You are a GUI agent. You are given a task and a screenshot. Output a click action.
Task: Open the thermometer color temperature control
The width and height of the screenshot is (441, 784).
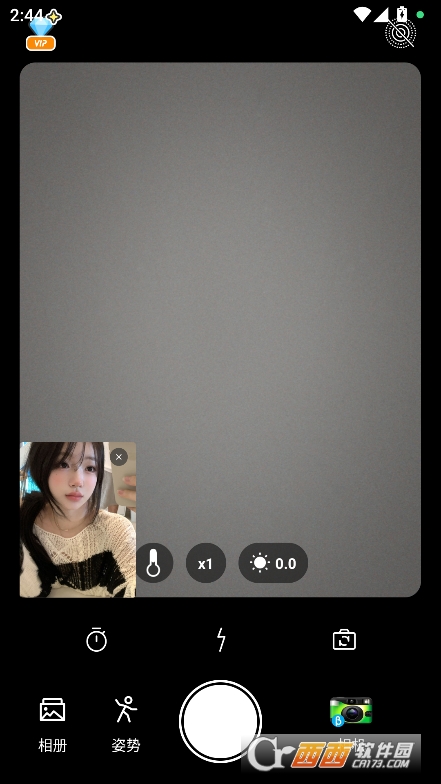coord(154,563)
